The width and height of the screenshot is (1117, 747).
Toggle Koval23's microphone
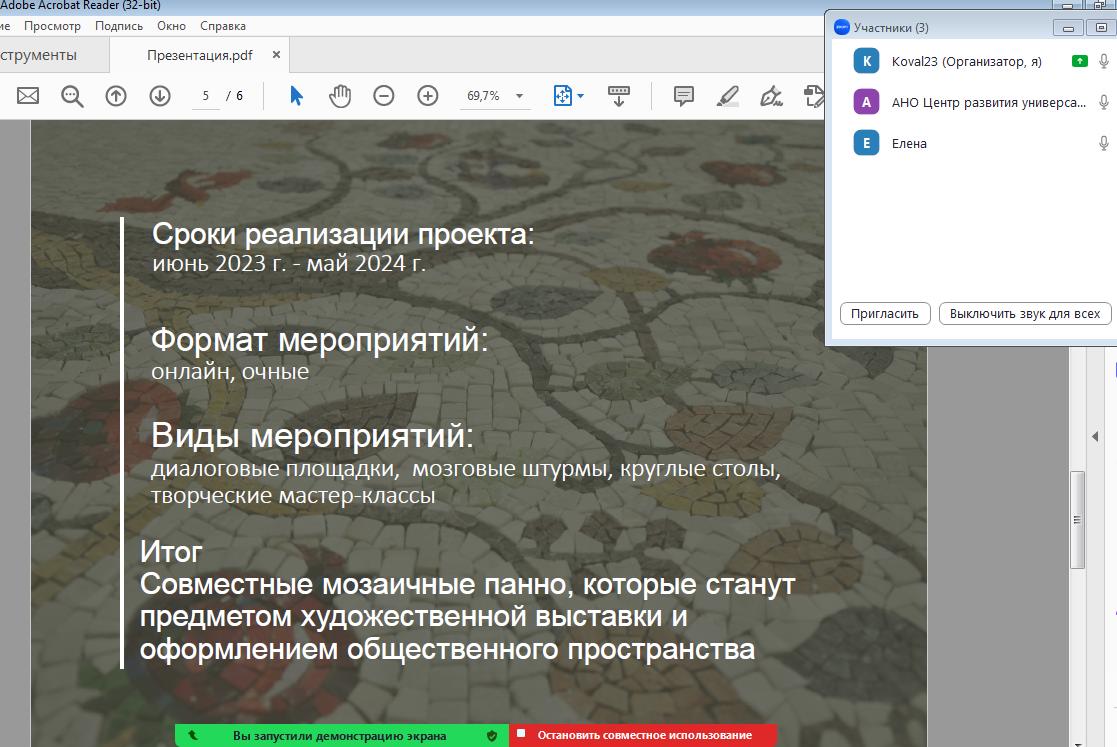coord(1103,61)
